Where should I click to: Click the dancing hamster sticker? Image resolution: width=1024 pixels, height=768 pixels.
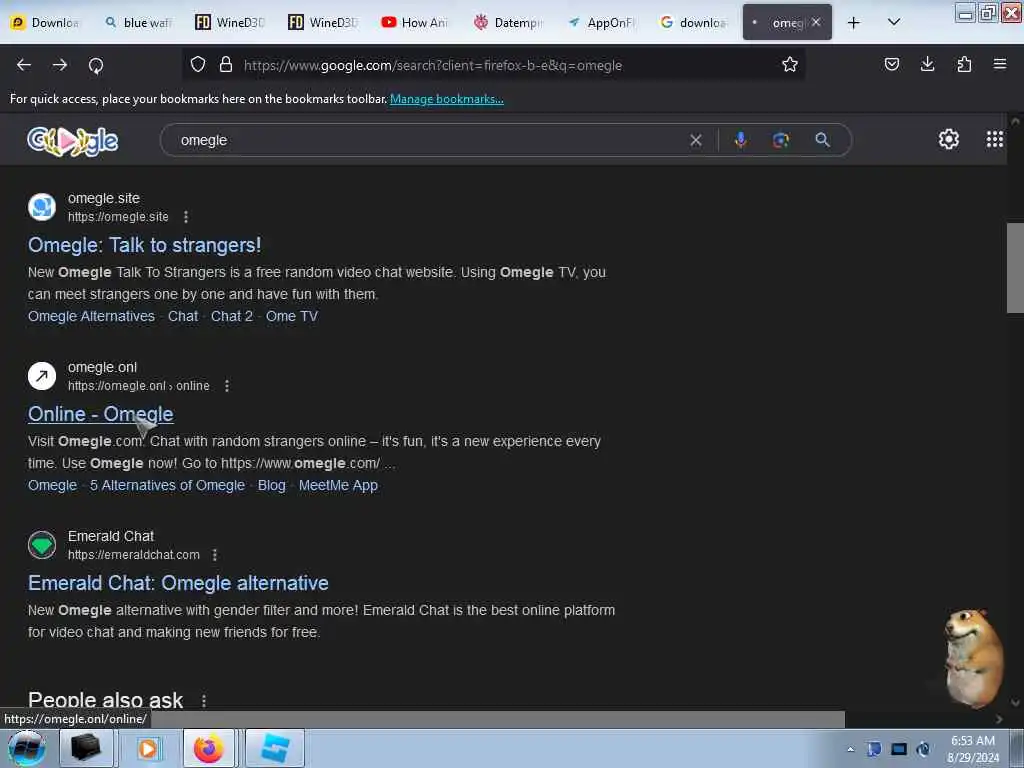click(x=972, y=658)
